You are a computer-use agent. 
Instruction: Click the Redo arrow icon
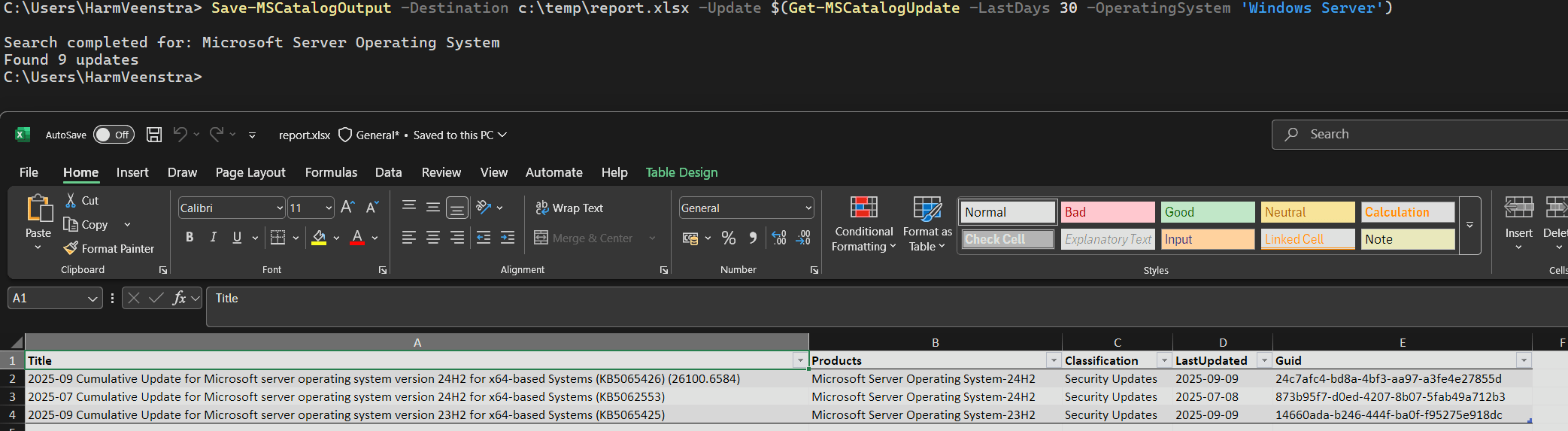217,134
